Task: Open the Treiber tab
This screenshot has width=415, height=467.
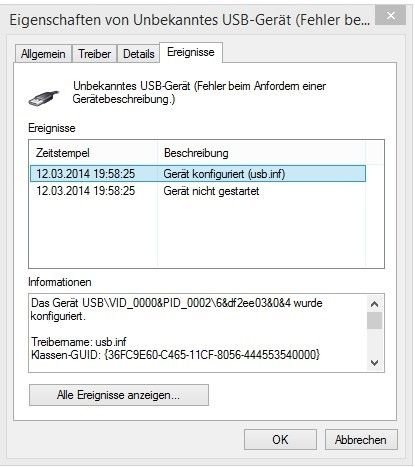Action: (x=95, y=54)
